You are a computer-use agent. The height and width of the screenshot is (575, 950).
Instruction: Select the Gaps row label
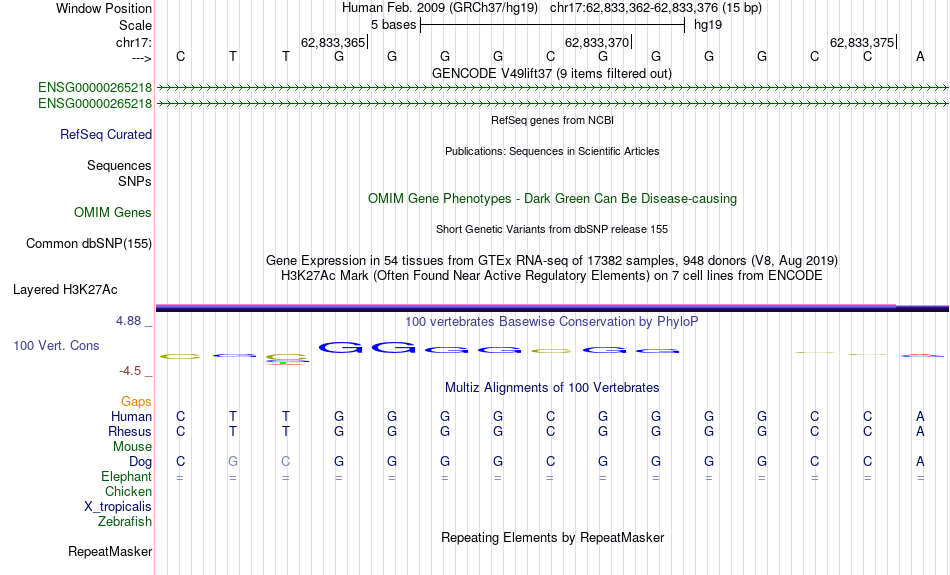[x=136, y=402]
